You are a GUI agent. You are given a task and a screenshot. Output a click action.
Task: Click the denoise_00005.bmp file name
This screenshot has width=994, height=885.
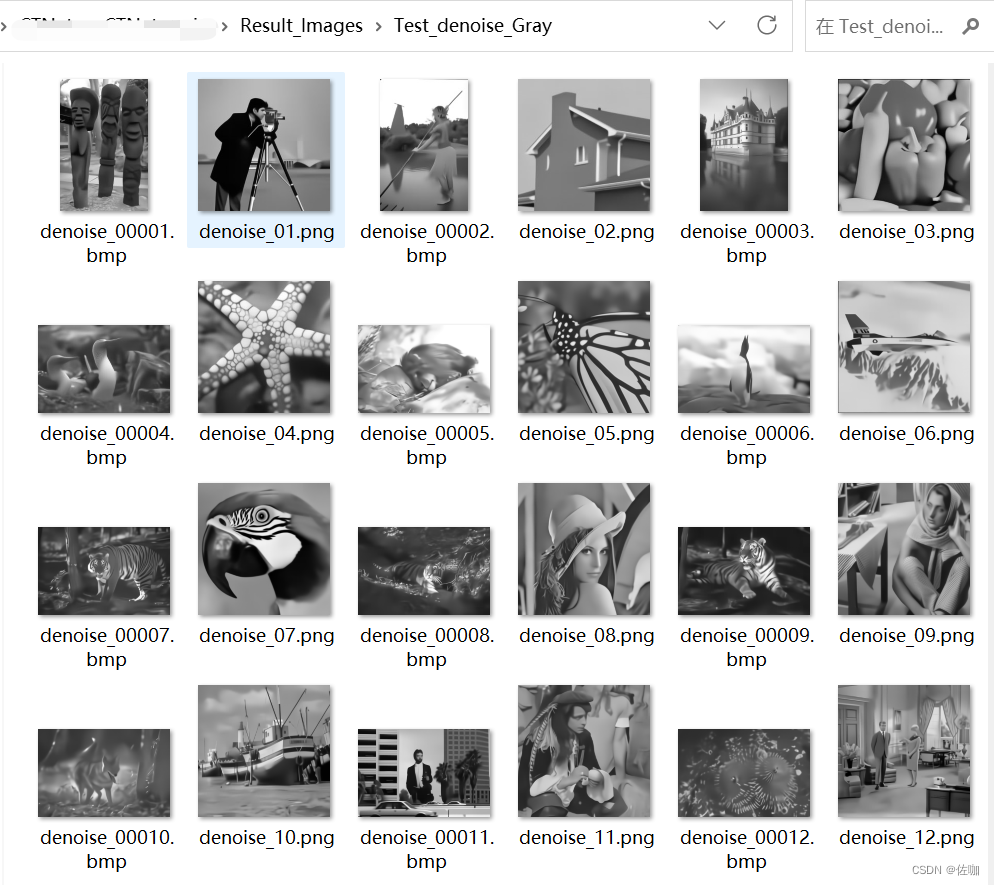(427, 446)
